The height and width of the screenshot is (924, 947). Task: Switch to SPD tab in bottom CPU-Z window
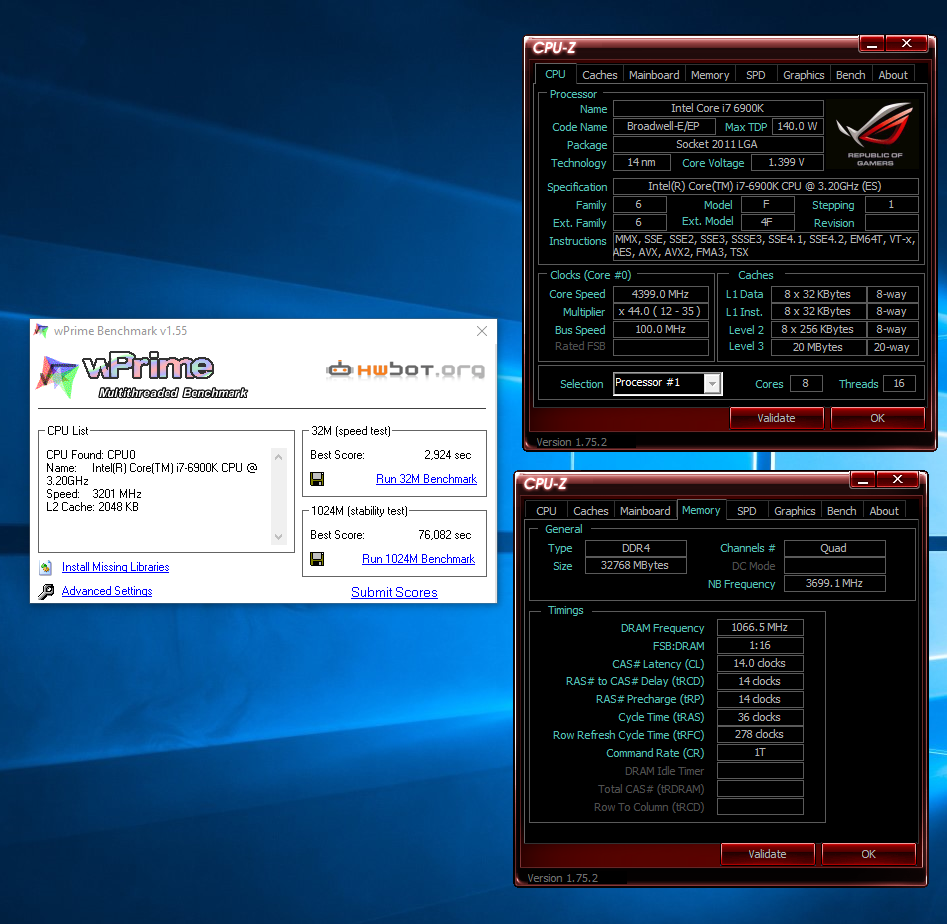coord(746,511)
